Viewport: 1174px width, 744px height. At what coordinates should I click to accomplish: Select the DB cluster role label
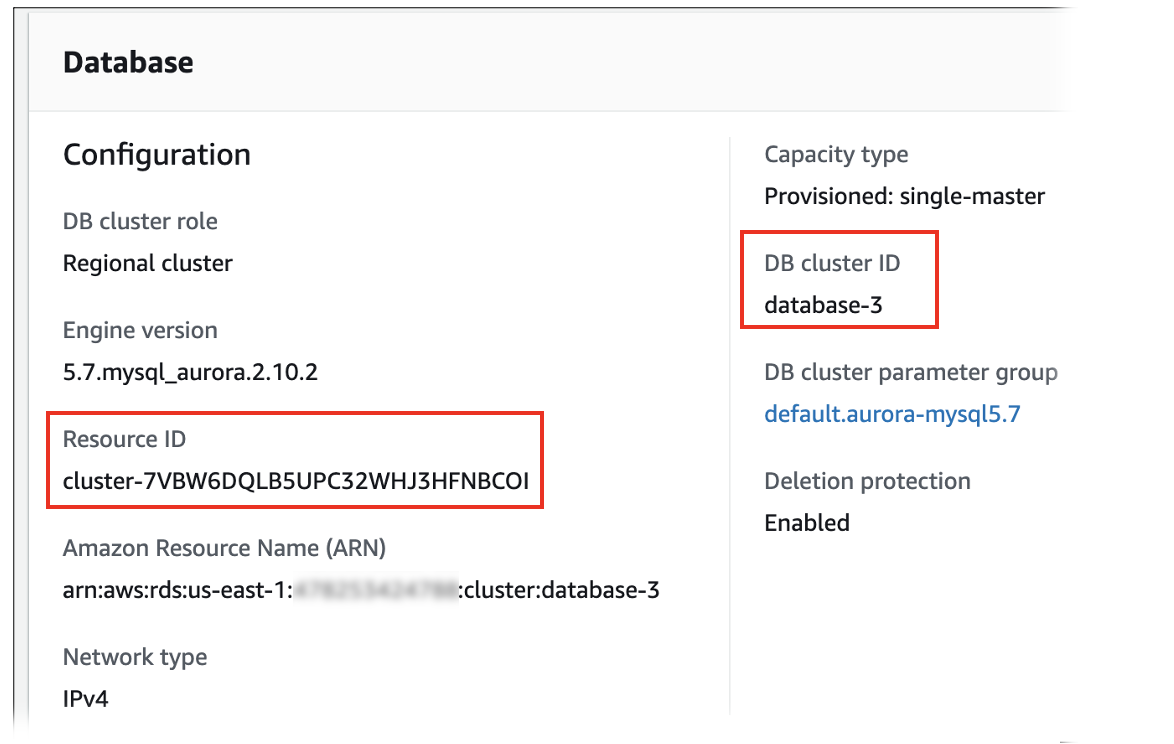140,221
